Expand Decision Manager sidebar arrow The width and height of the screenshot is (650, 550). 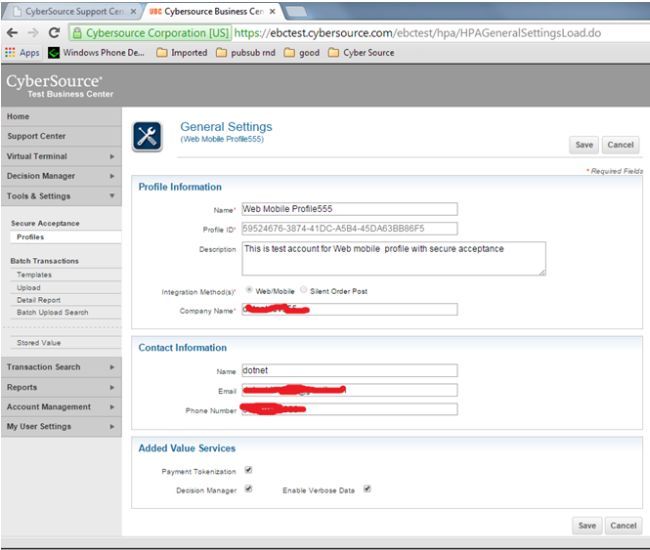(x=112, y=176)
